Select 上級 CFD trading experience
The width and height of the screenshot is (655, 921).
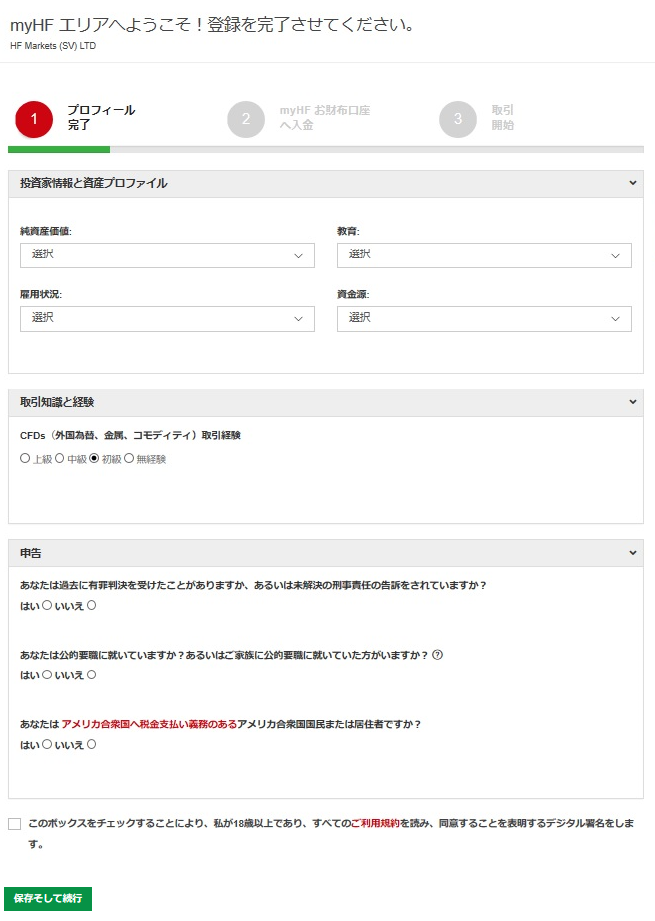26,459
